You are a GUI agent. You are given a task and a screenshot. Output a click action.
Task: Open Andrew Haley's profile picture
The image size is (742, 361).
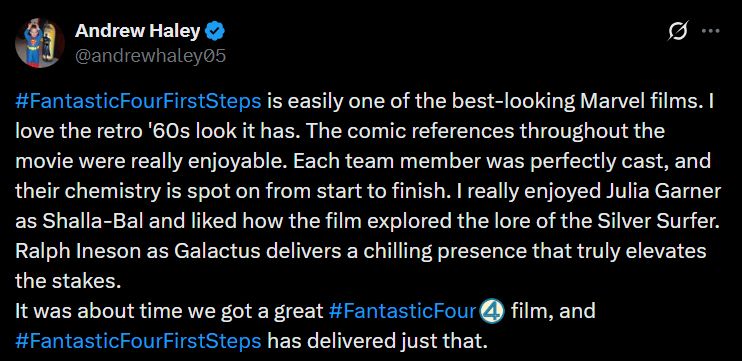39,43
